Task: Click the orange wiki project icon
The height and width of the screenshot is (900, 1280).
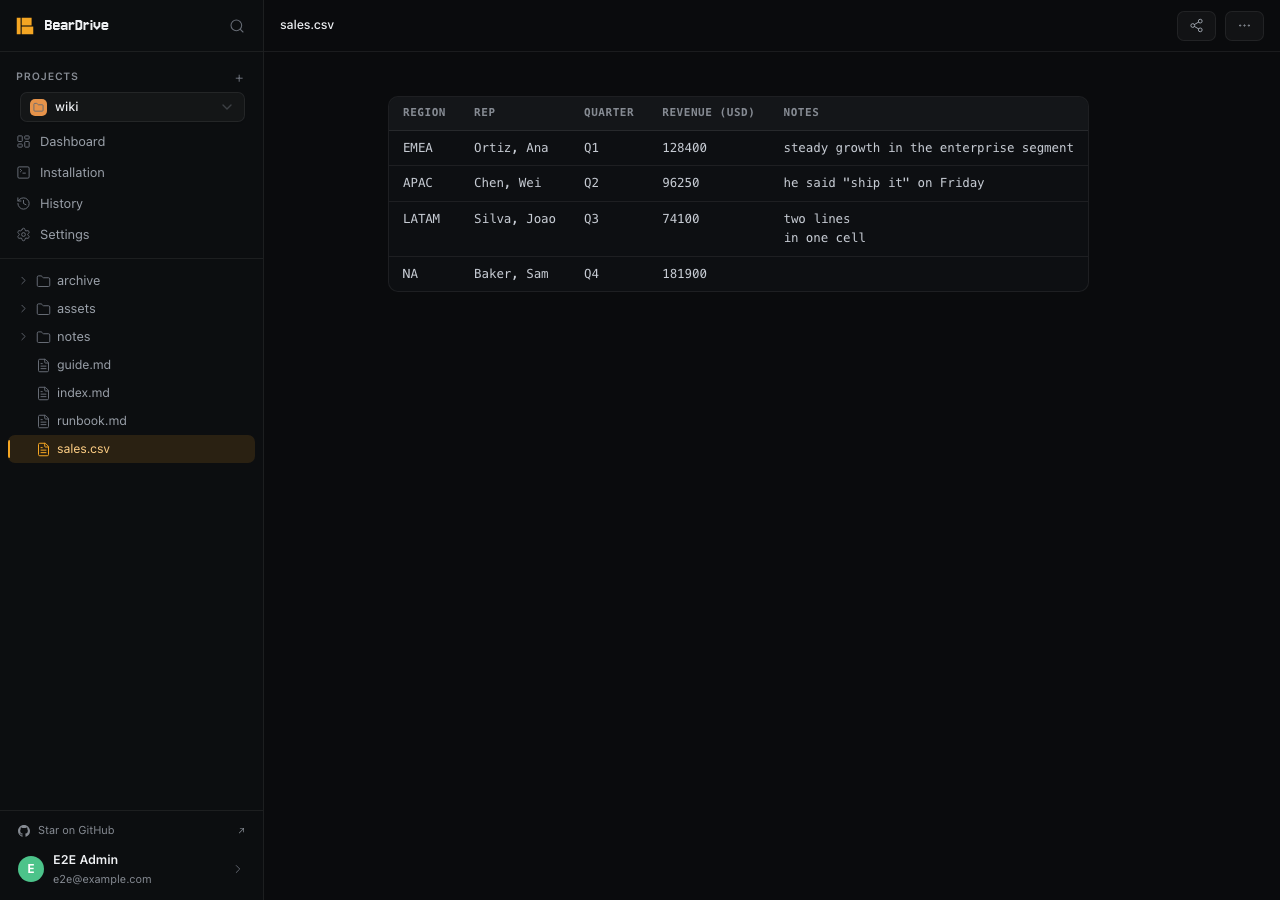Action: pyautogui.click(x=38, y=107)
